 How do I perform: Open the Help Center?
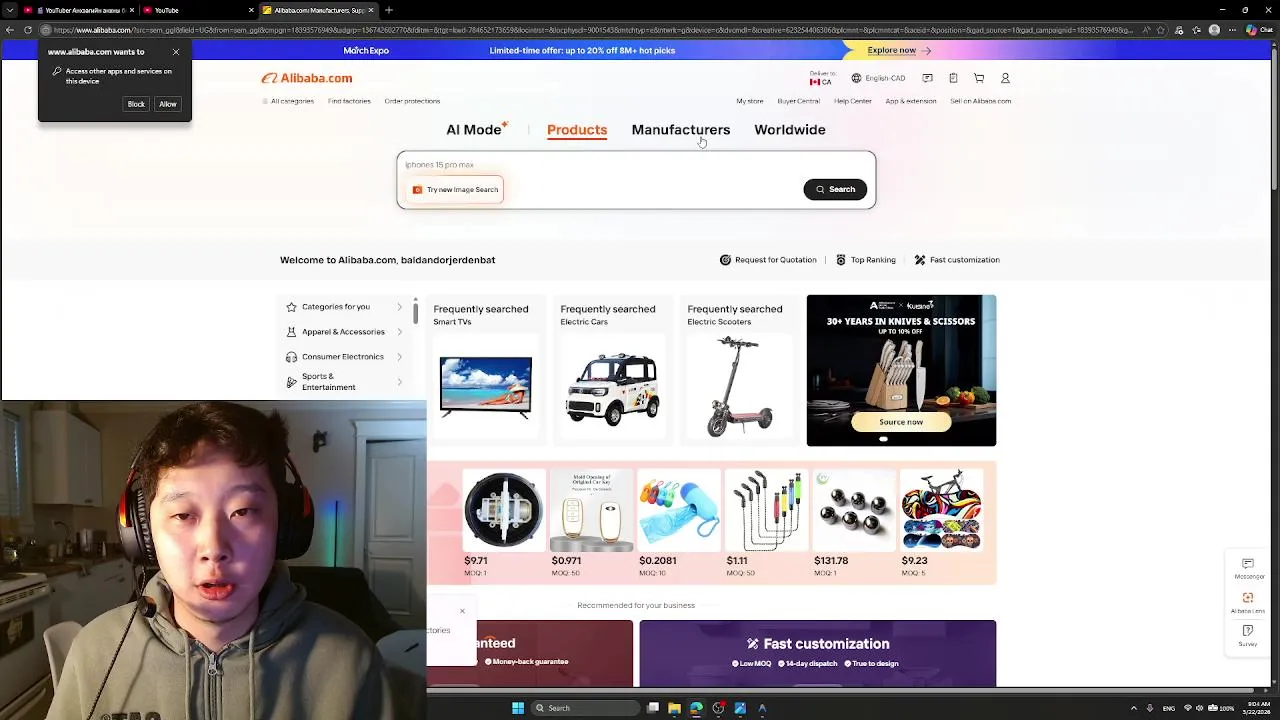coord(853,101)
